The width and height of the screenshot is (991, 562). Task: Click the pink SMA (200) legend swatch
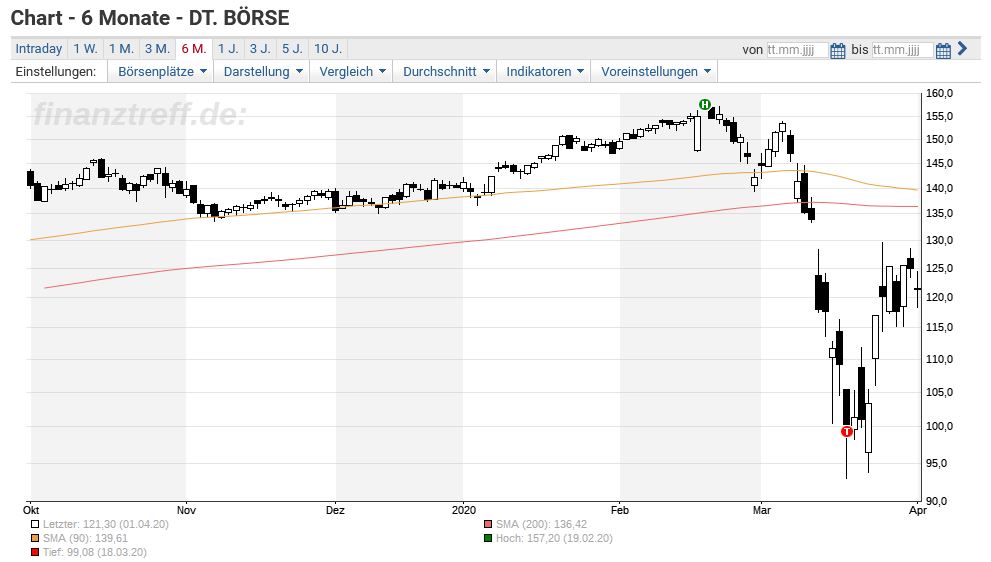[x=487, y=524]
